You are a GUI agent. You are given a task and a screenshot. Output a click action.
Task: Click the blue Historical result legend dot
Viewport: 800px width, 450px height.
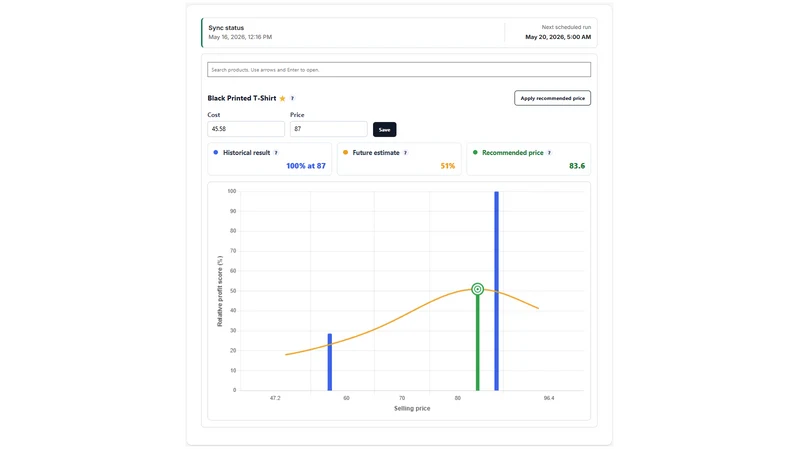(x=216, y=153)
